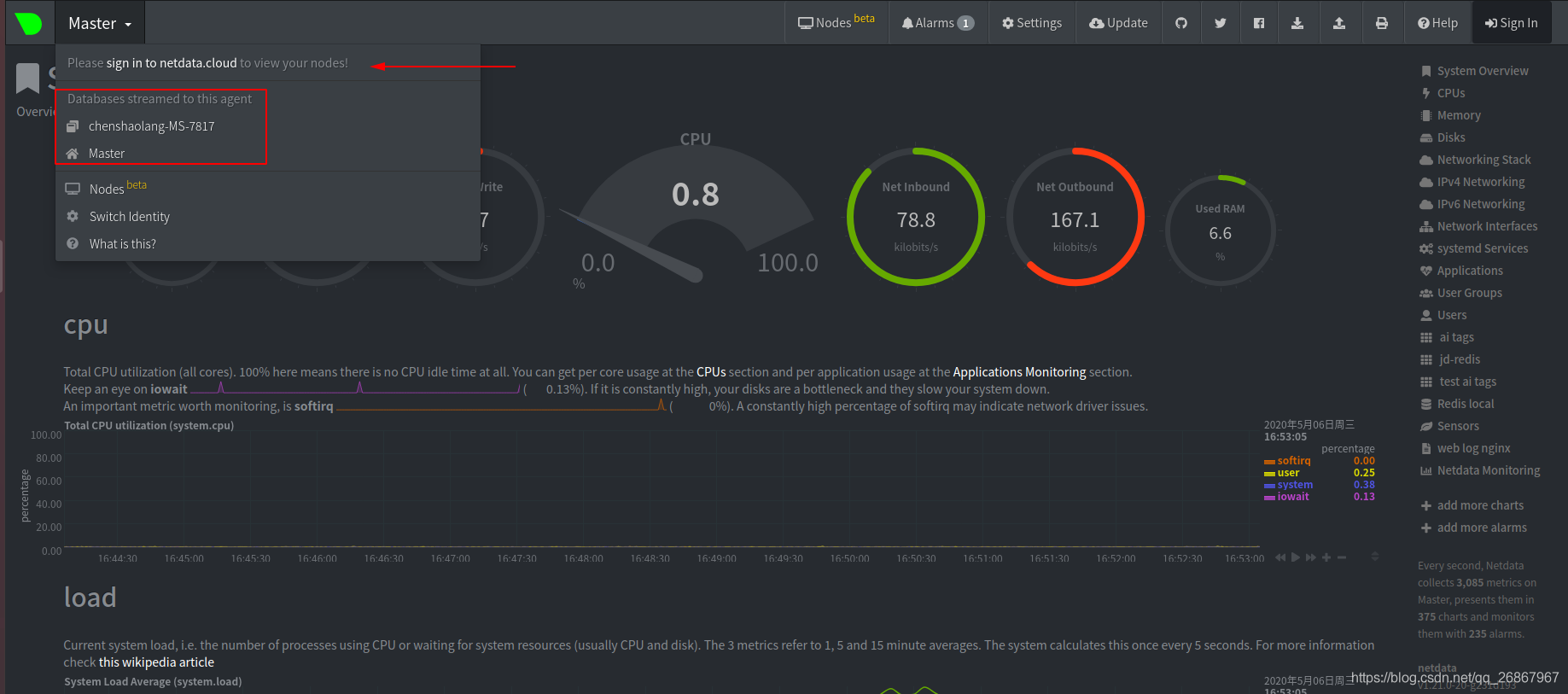The image size is (1568, 694).
Task: Zoom out the CPU chart with minus
Action: [x=1342, y=557]
